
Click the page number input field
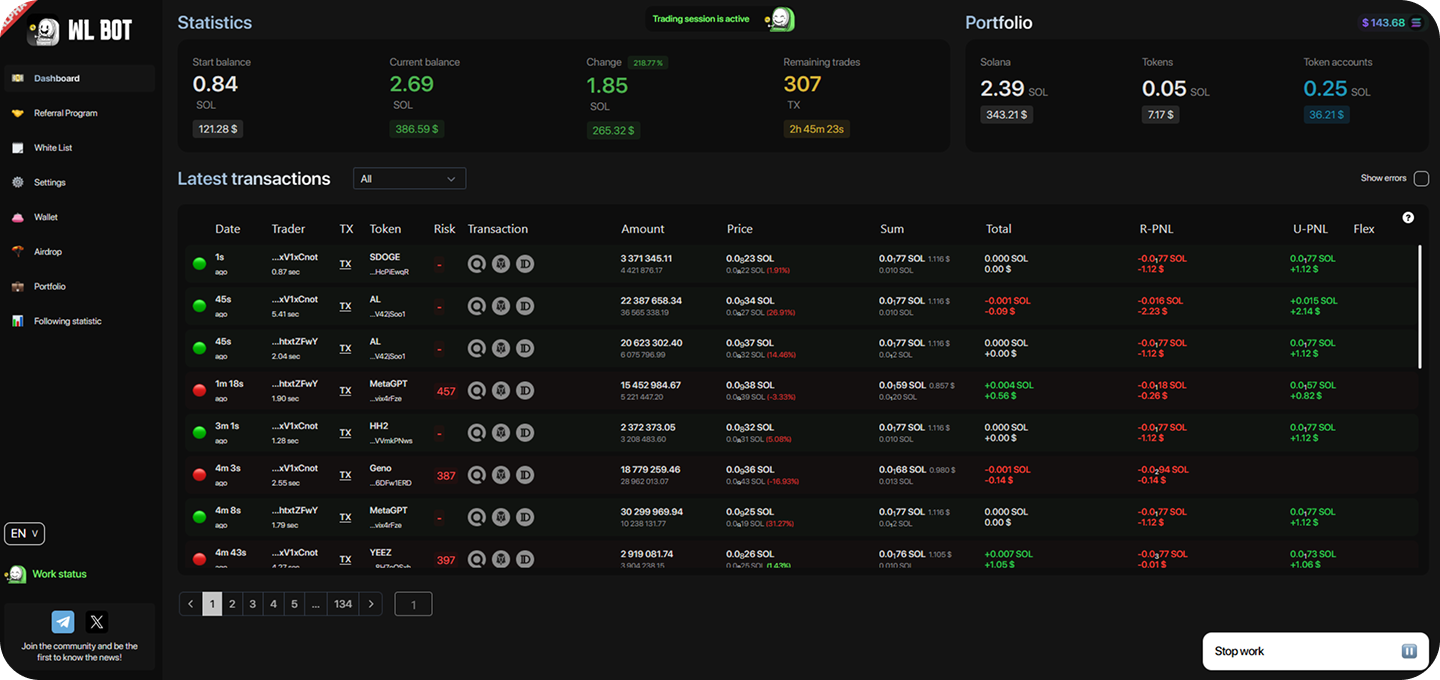pyautogui.click(x=413, y=604)
